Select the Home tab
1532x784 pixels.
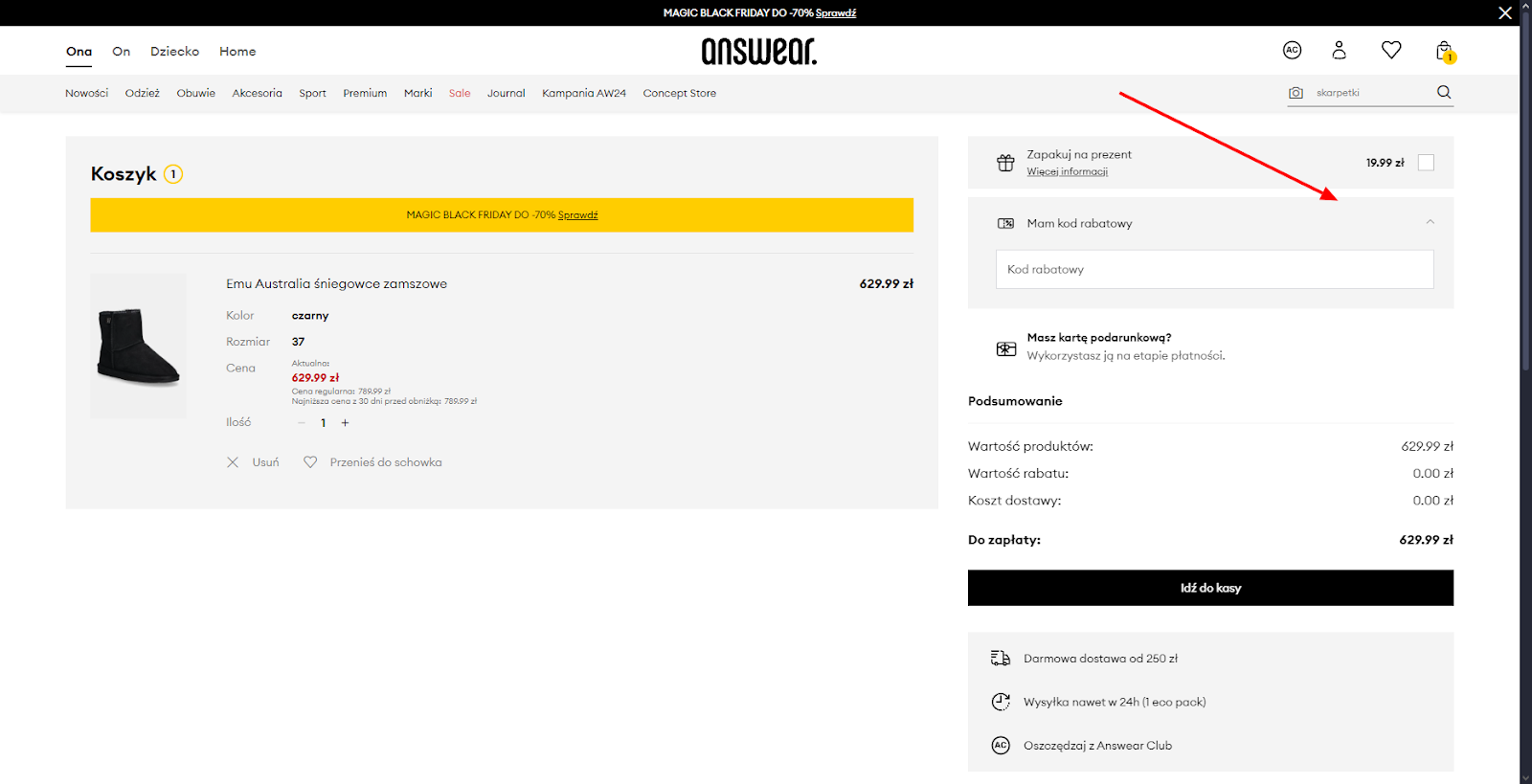[x=237, y=52]
